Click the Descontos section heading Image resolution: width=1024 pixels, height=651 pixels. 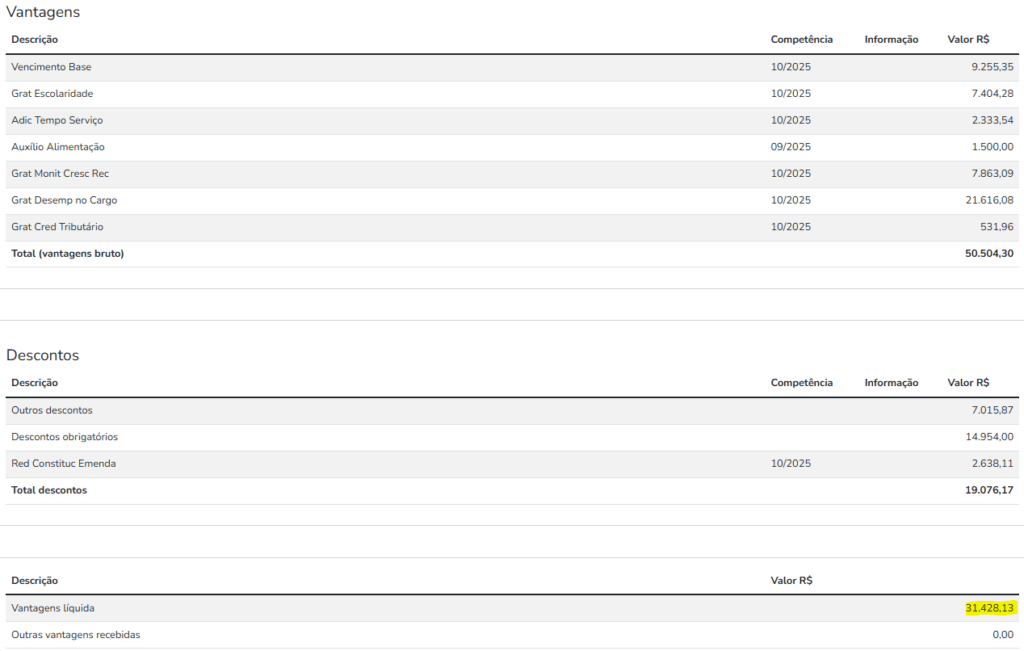[x=42, y=355]
